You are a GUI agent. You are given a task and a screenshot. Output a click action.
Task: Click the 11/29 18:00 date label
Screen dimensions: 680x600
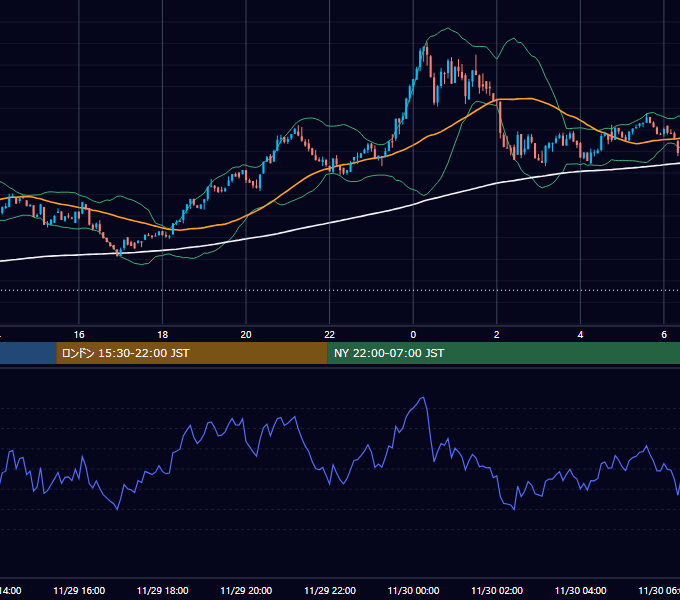(163, 590)
